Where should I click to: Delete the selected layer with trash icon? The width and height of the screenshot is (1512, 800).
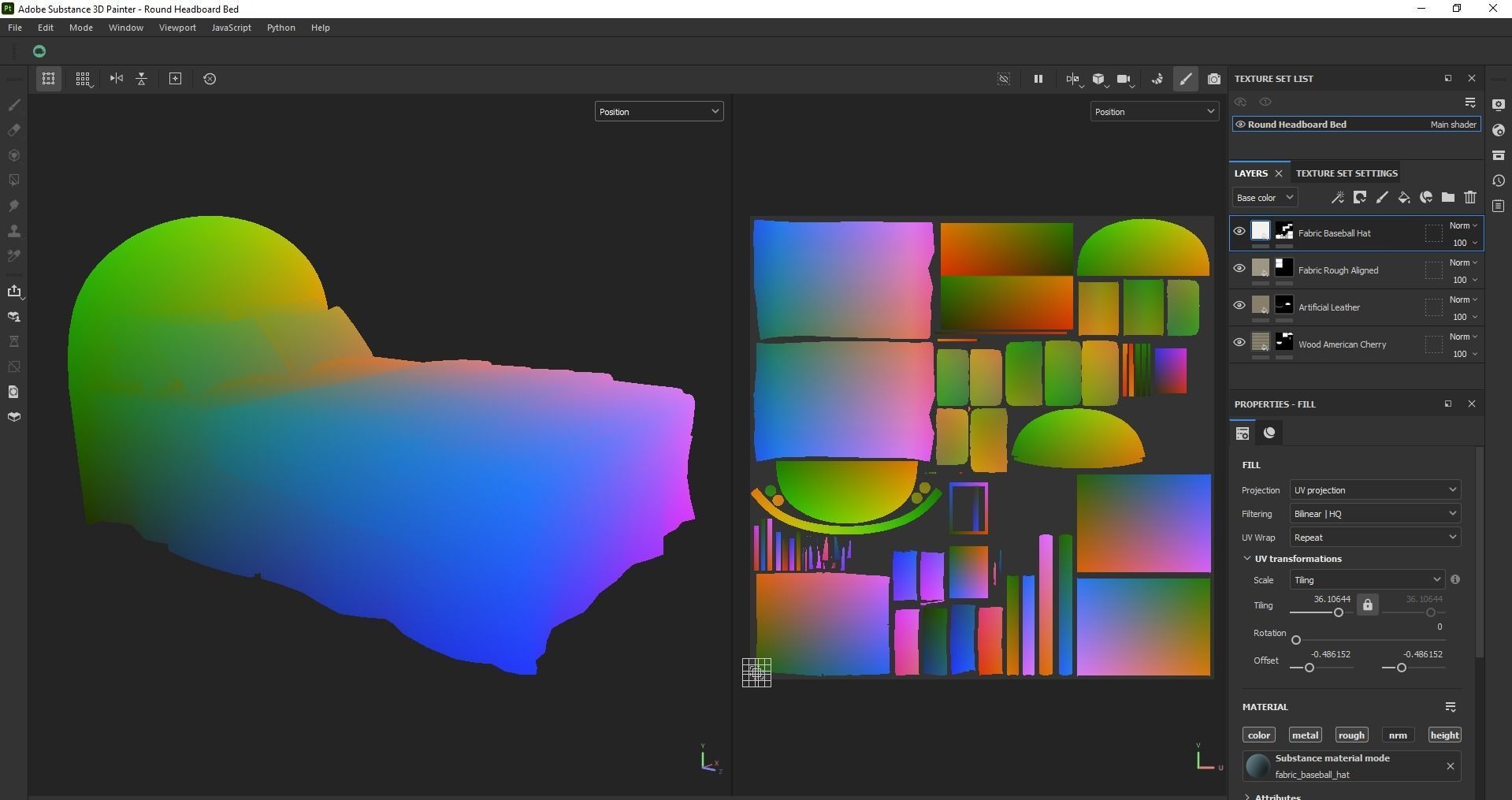point(1470,198)
